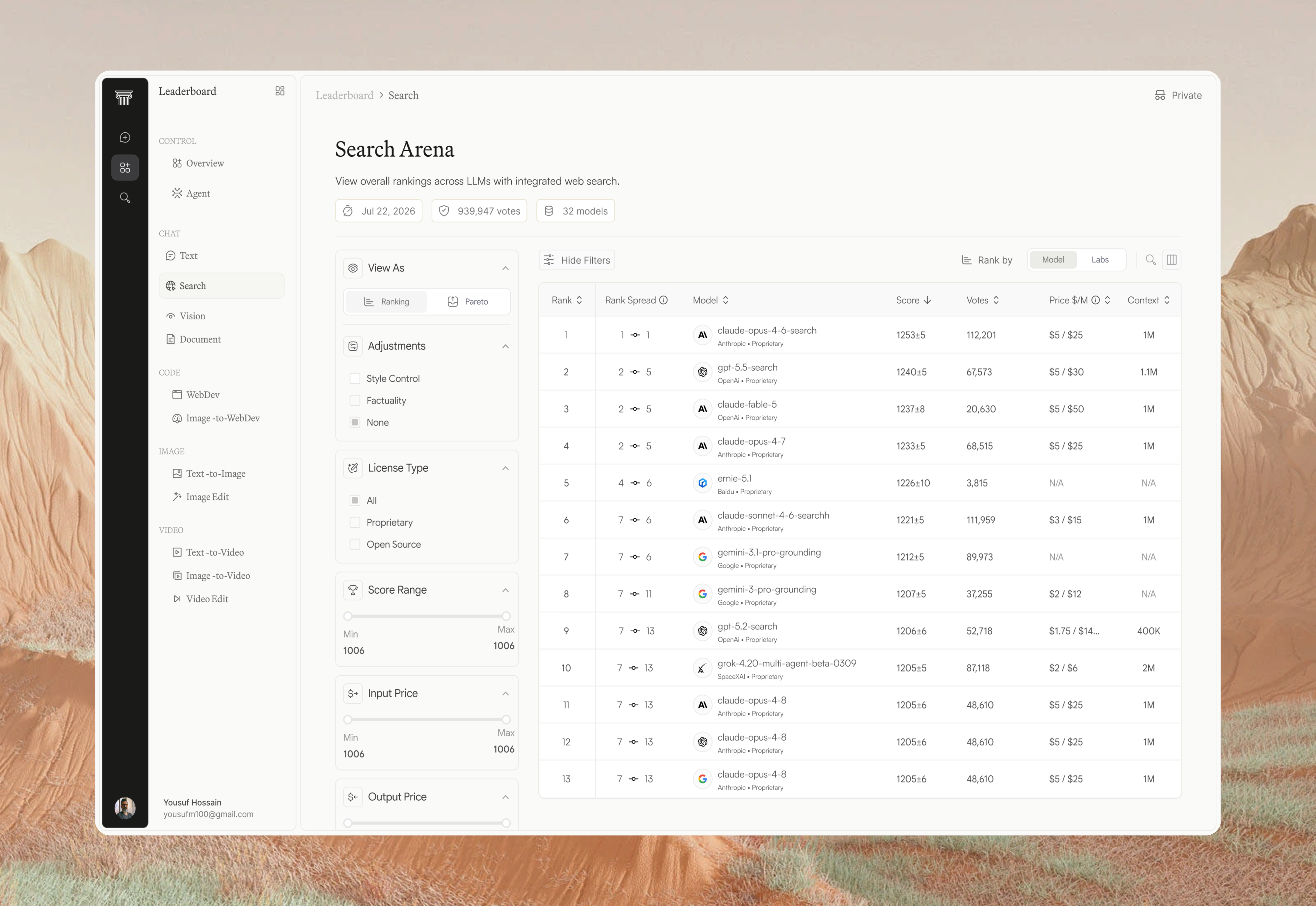
Task: Go to Leaderboard breadcrumb link
Action: tap(345, 95)
